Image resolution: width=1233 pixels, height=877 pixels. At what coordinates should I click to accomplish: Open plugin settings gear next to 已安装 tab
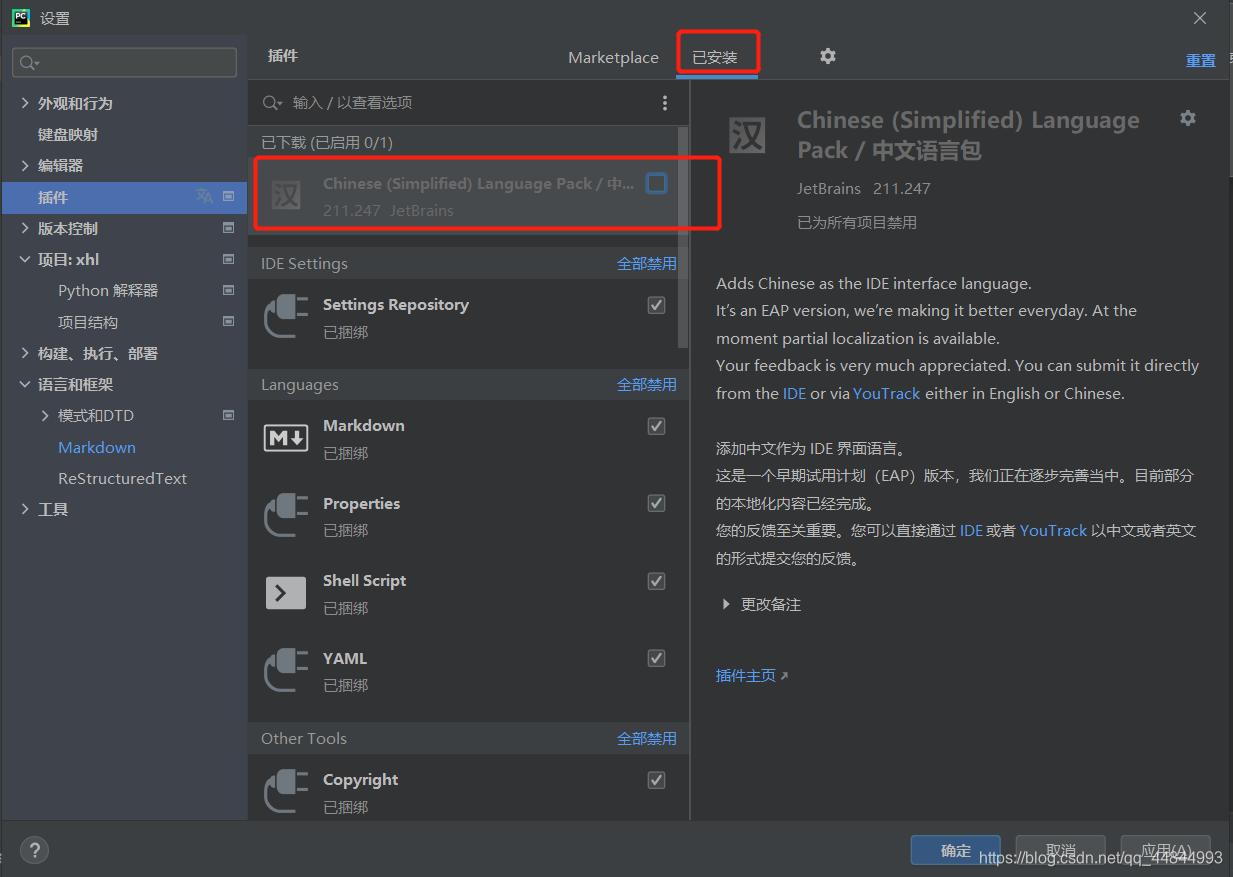pos(828,56)
